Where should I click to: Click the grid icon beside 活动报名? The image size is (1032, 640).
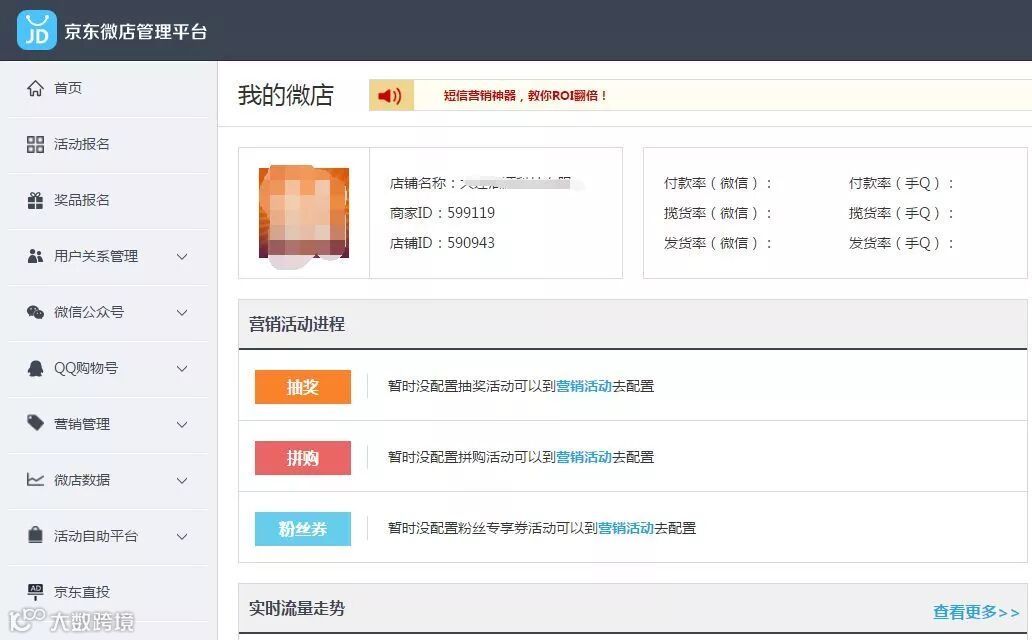click(x=36, y=144)
